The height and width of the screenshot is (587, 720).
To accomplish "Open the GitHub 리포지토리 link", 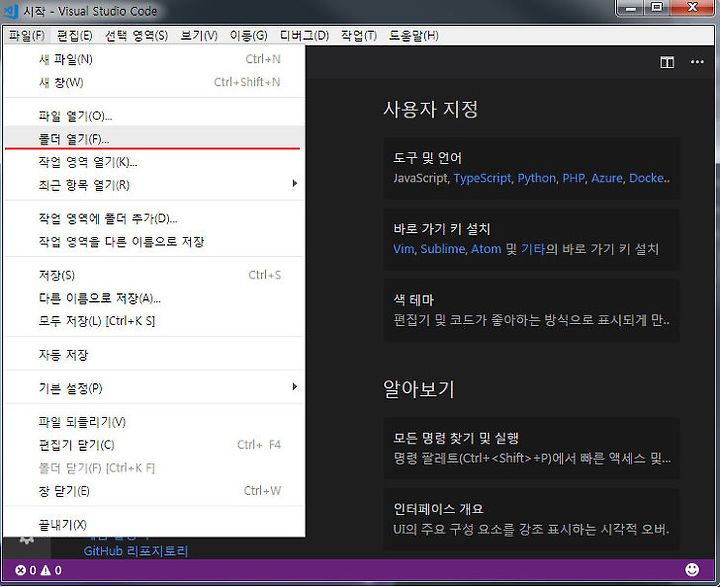I will (x=135, y=551).
